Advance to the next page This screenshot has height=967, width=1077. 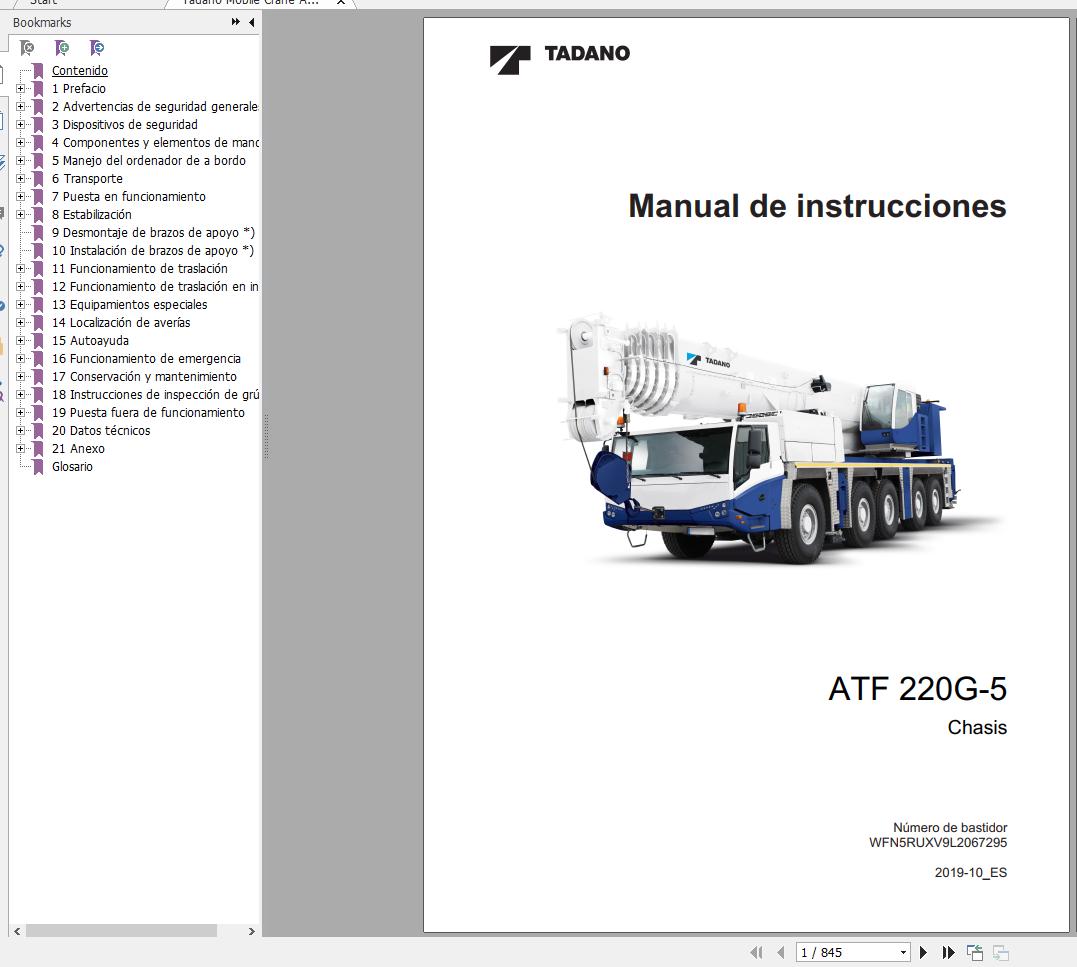pyautogui.click(x=923, y=951)
